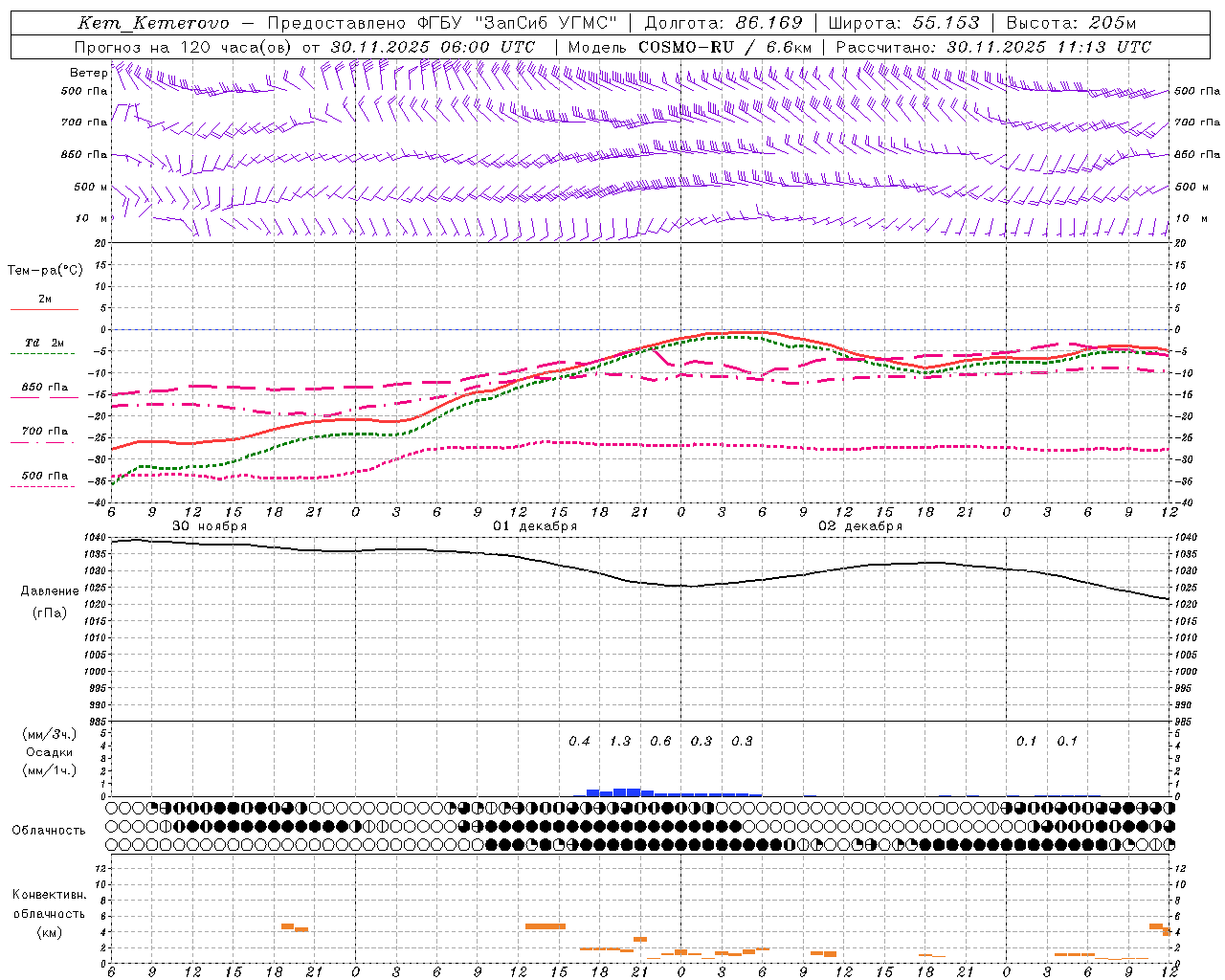
Task: Click the 700 гПа temperature legend entry
Action: (x=44, y=432)
